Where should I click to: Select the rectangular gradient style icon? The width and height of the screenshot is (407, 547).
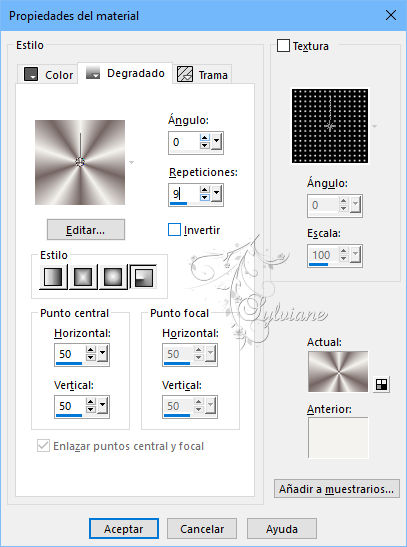point(83,277)
